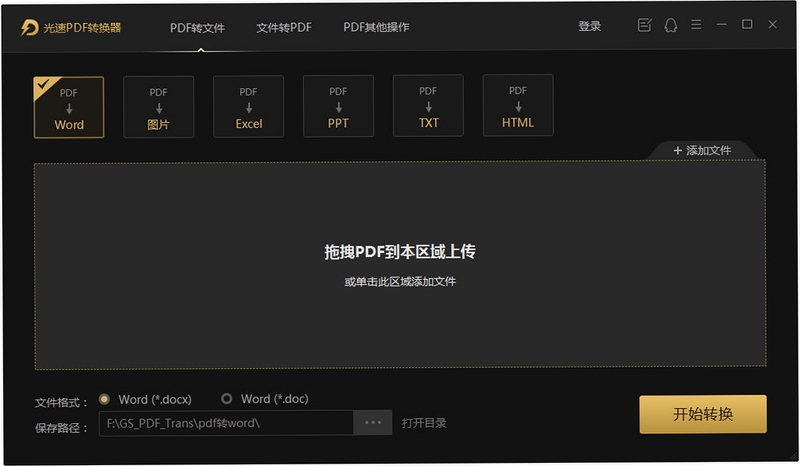Maximize the converter window

(747, 24)
